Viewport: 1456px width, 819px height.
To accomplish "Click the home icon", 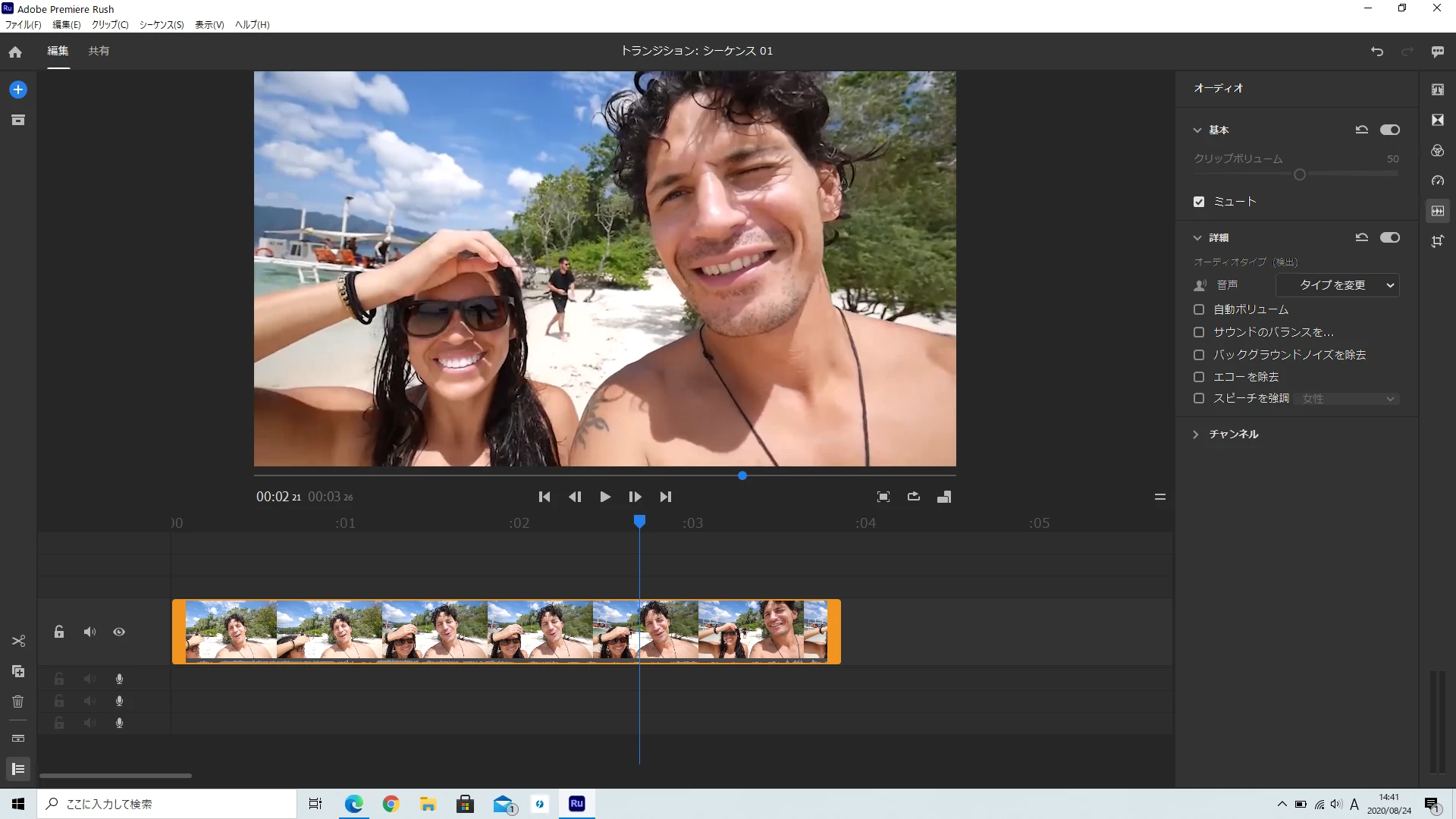I will coord(15,52).
